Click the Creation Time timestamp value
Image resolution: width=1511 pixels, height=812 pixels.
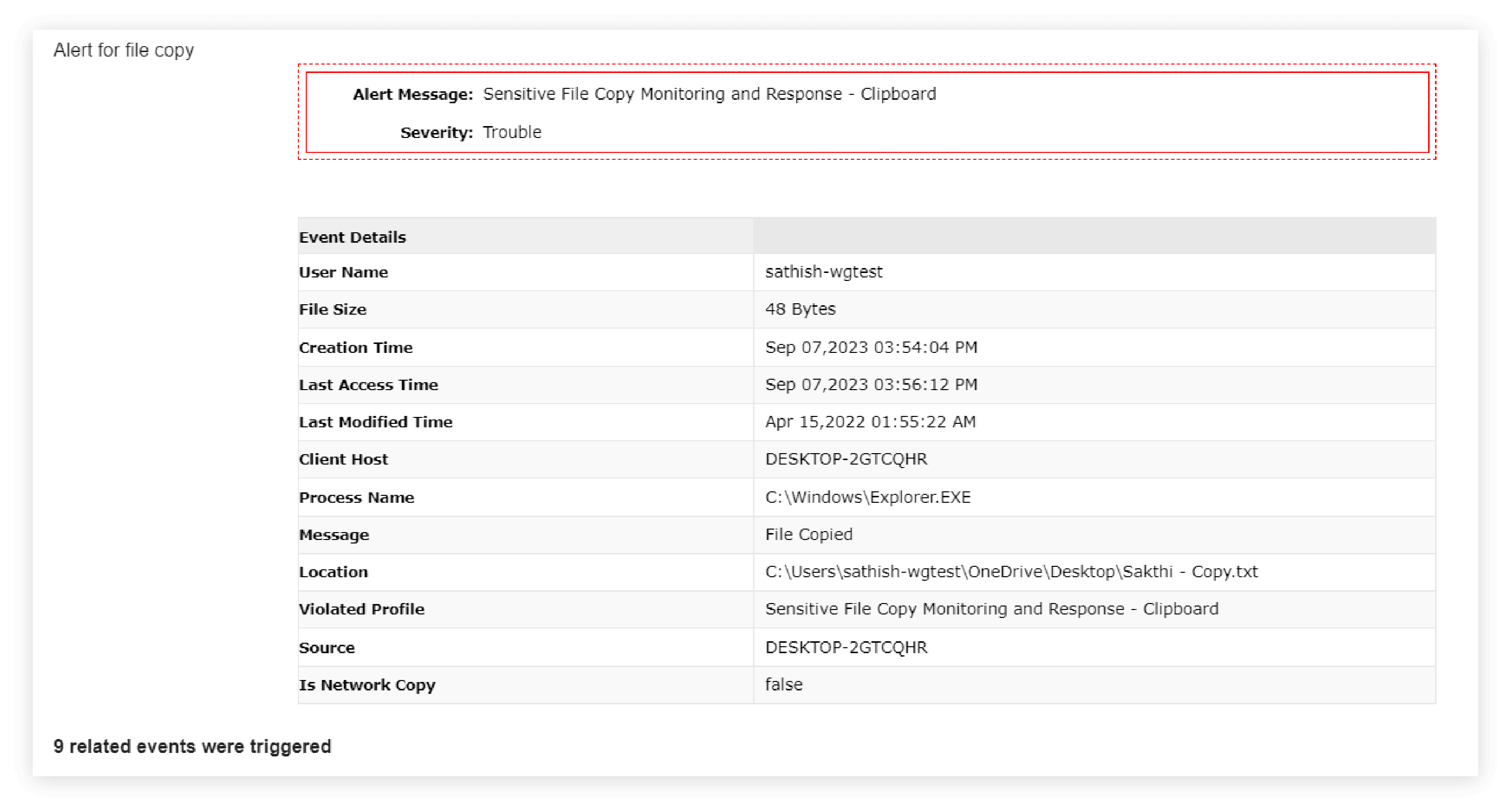[x=871, y=347]
